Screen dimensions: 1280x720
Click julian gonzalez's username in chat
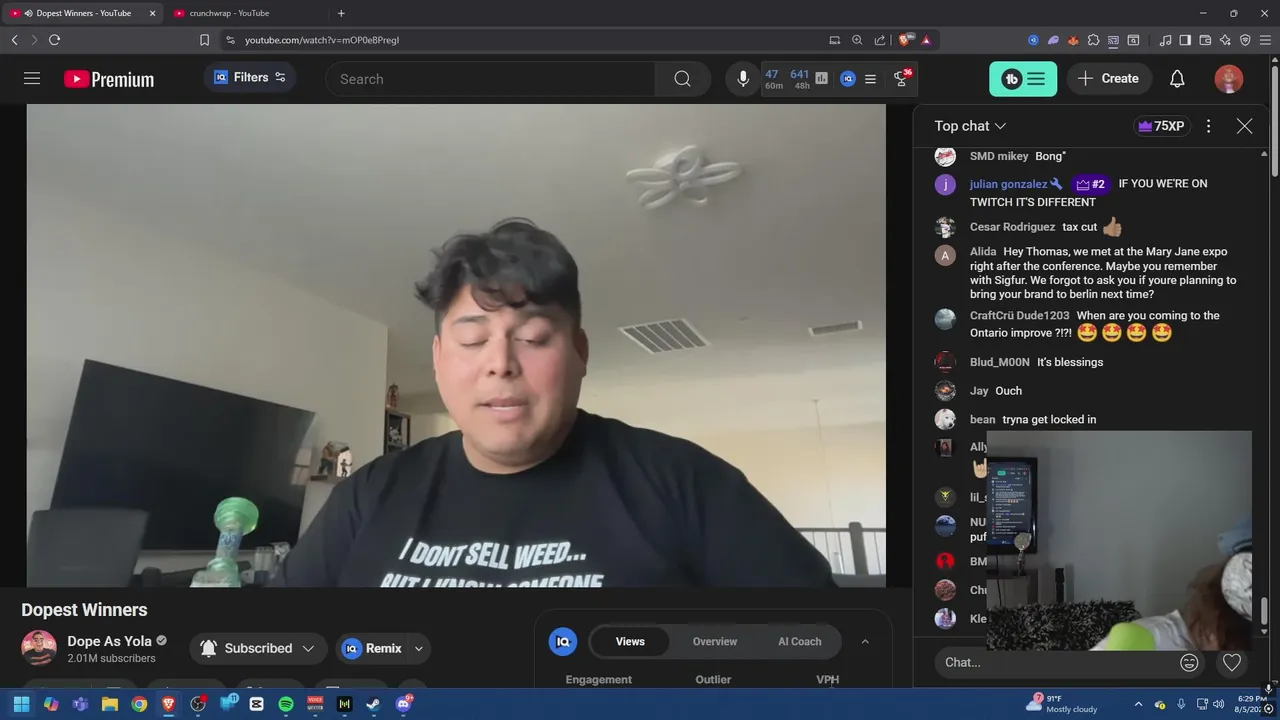1008,184
